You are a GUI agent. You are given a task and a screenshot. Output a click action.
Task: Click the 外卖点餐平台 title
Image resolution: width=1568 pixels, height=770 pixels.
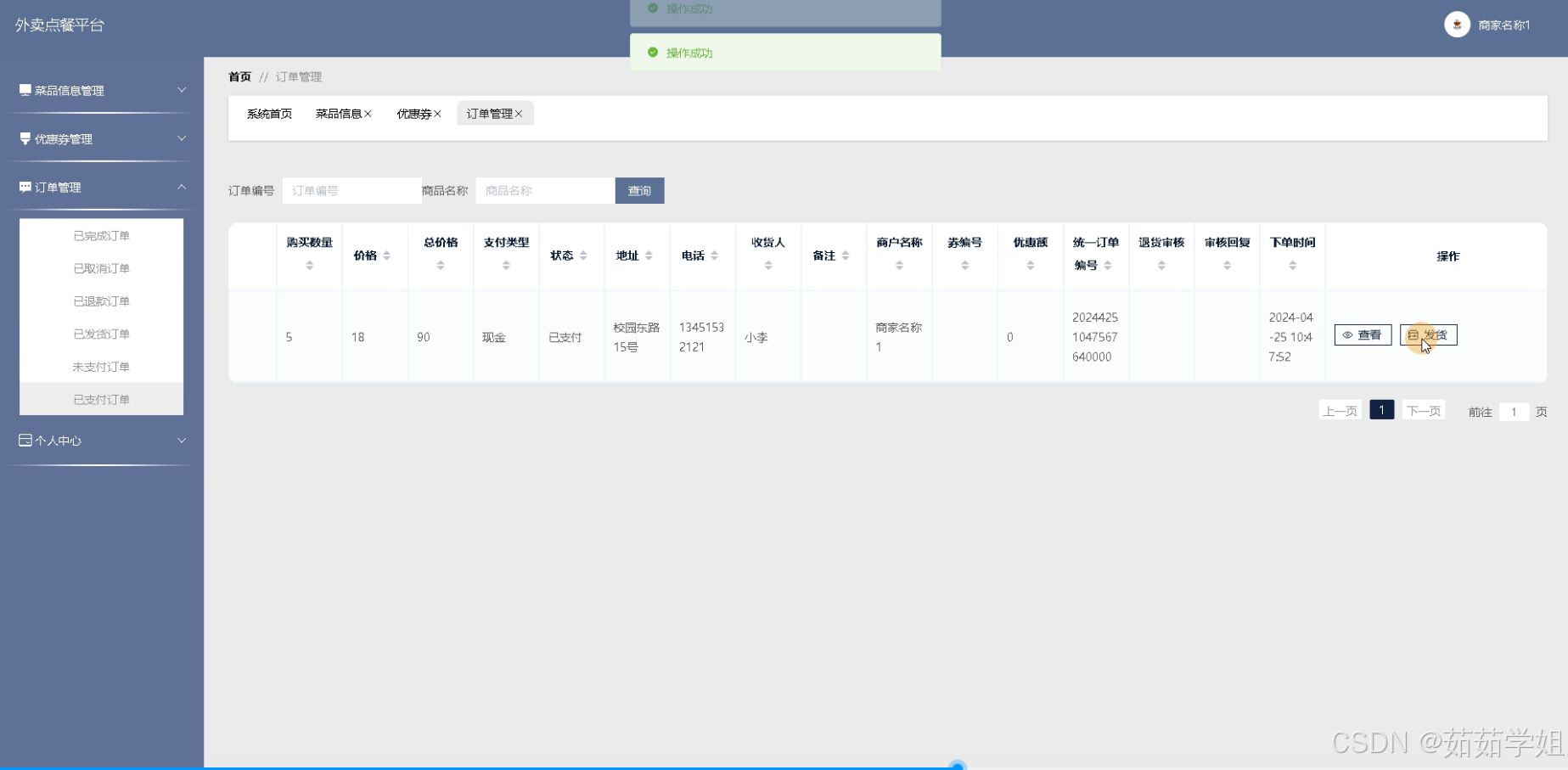click(x=59, y=25)
